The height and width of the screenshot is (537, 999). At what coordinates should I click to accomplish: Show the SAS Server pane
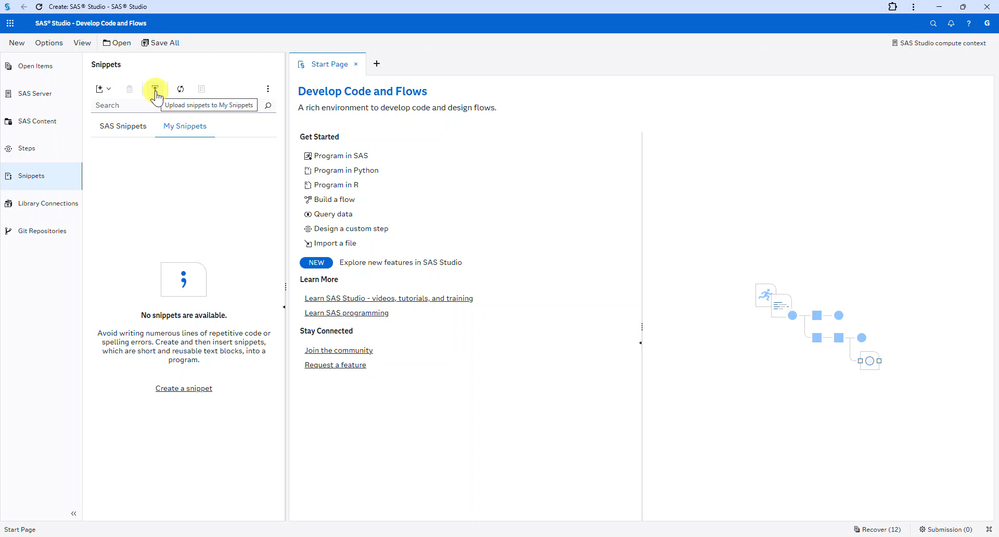pyautogui.click(x=41, y=94)
